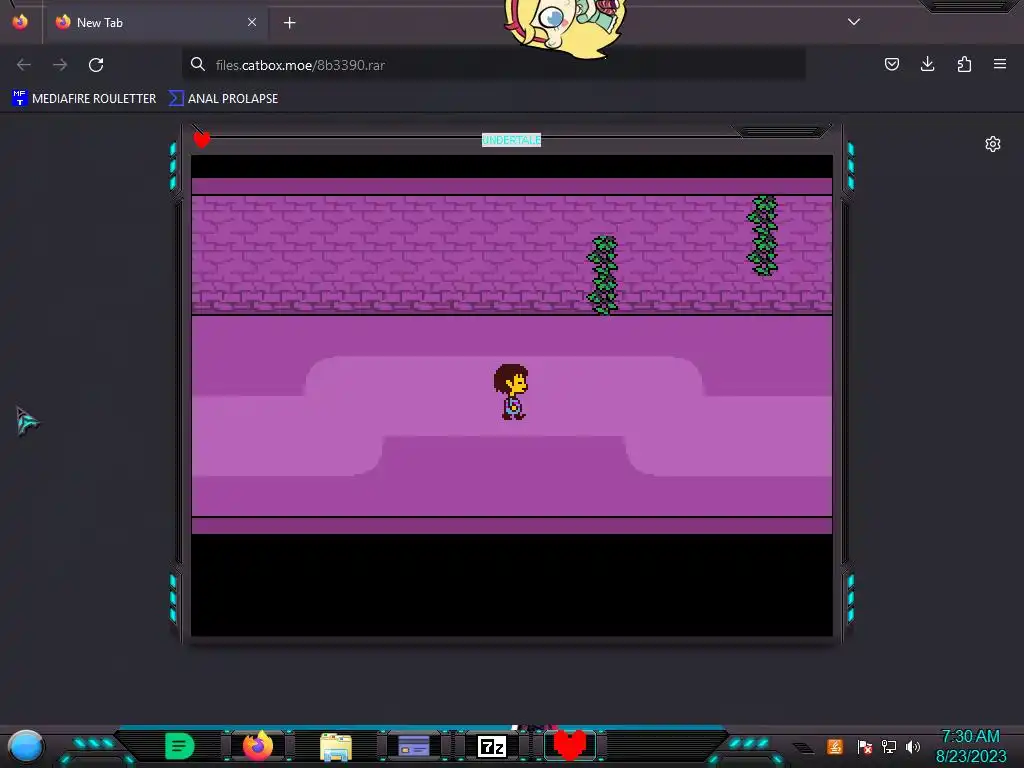Viewport: 1024px width, 768px height.
Task: Open the Pocket save icon
Action: click(x=891, y=64)
